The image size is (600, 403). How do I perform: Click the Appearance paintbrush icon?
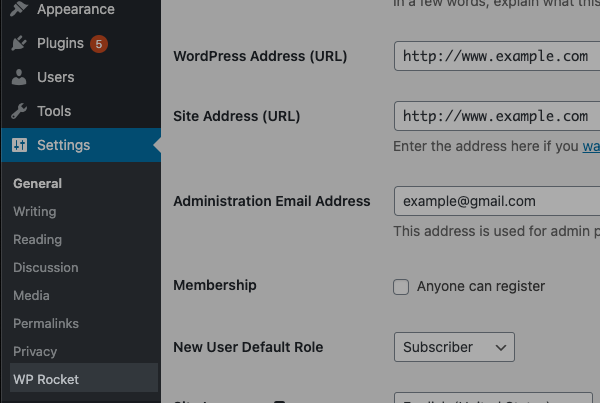click(20, 10)
